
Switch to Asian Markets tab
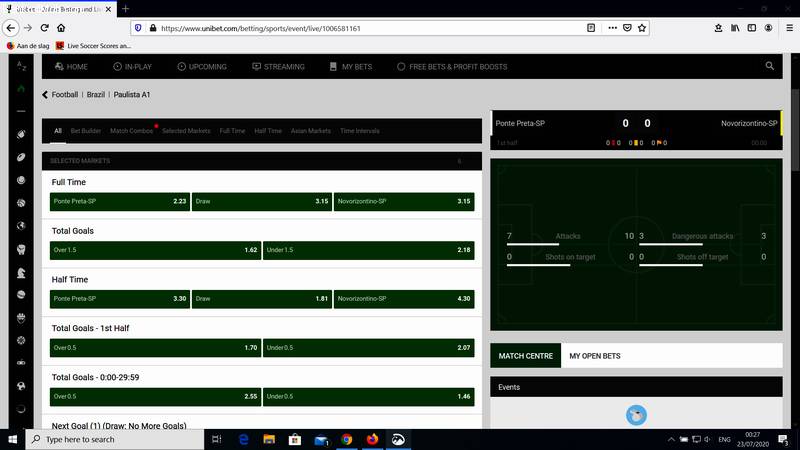coord(311,131)
